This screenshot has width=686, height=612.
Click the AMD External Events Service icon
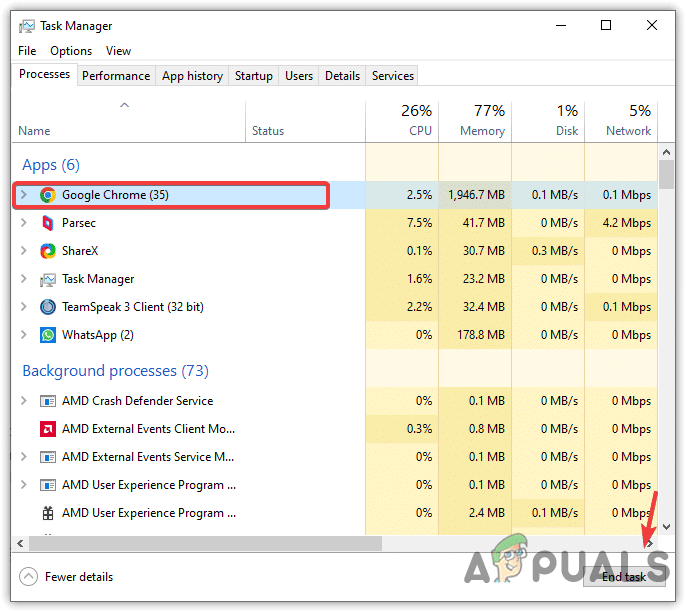(x=48, y=457)
